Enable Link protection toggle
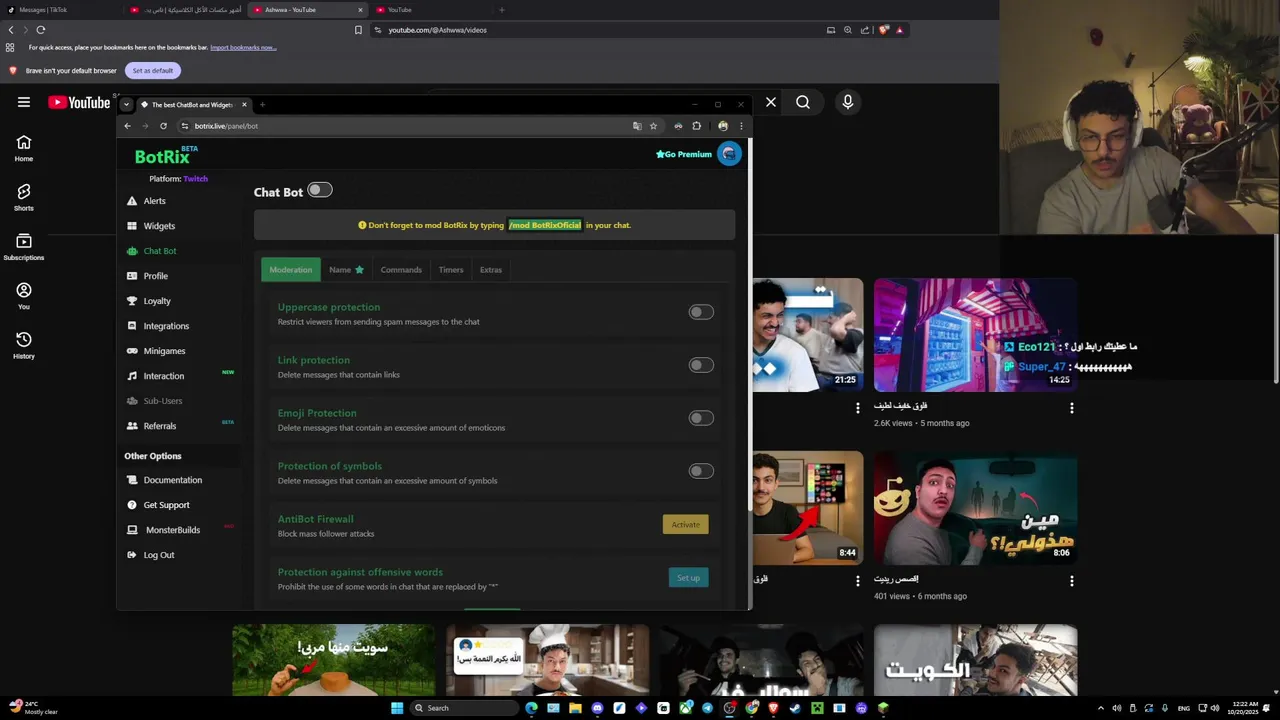Image resolution: width=1280 pixels, height=720 pixels. coord(701,365)
